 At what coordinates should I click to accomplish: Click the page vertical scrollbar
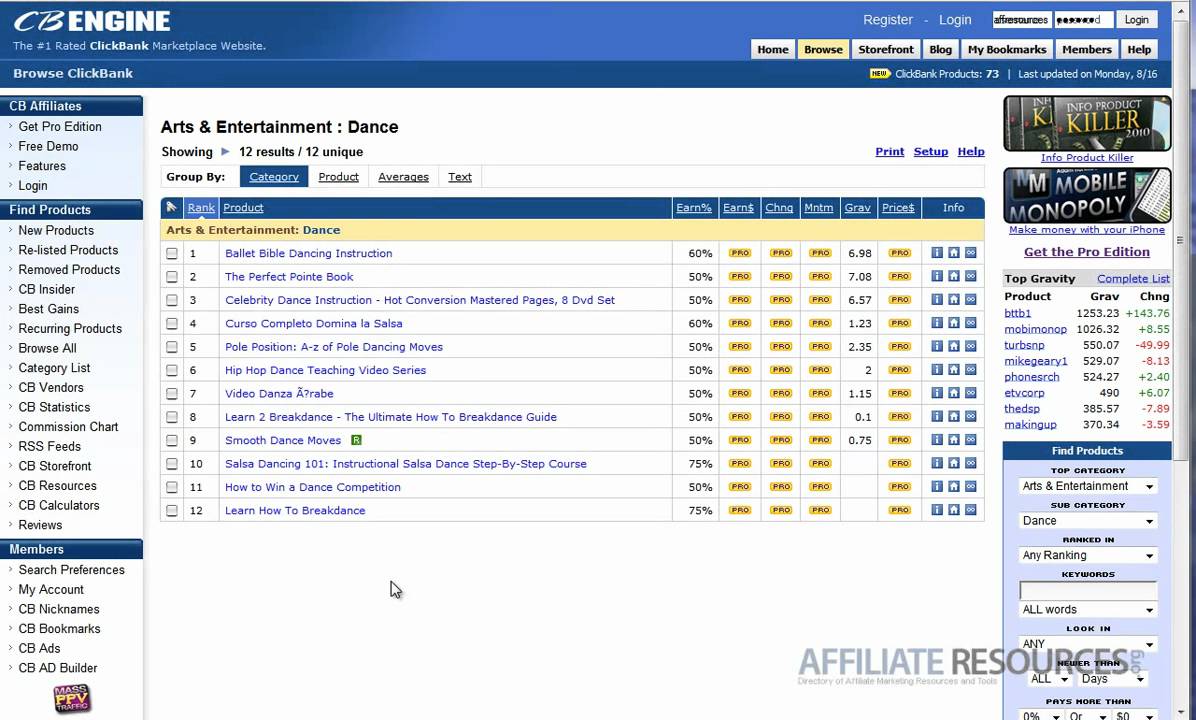point(1179,240)
